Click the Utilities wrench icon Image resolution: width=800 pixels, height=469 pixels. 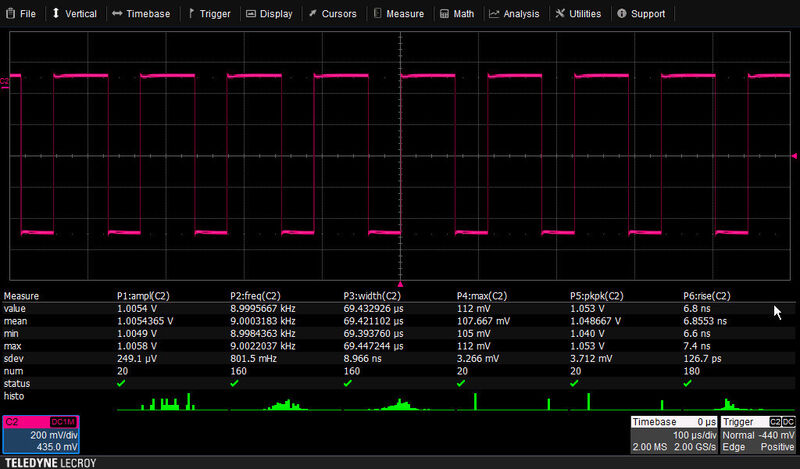coord(560,13)
